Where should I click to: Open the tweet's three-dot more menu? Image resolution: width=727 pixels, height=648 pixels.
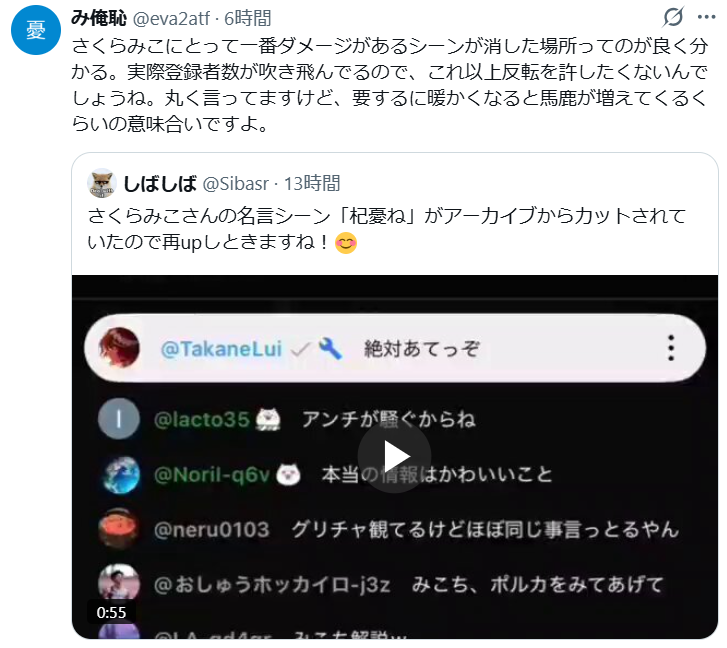(x=706, y=17)
